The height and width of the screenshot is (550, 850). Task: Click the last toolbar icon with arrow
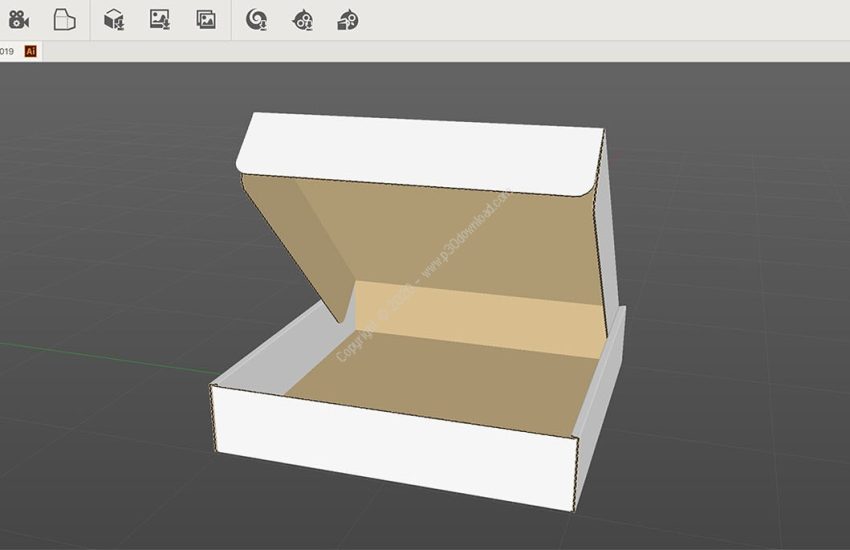click(347, 19)
